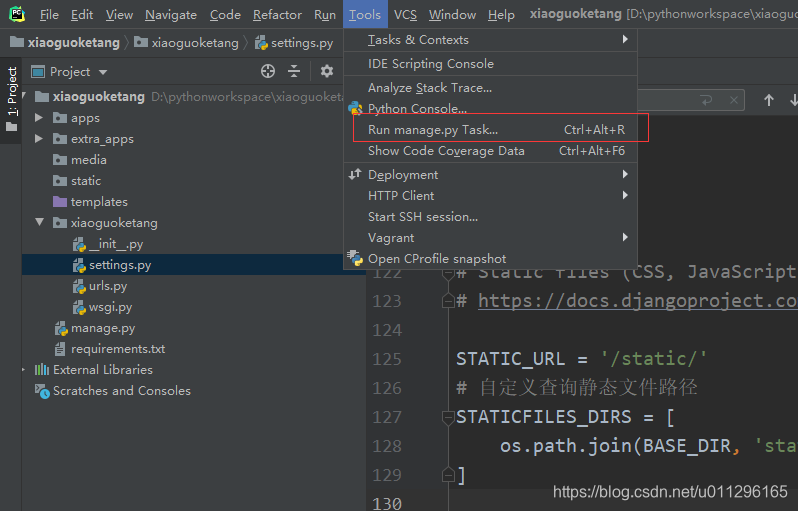The height and width of the screenshot is (511, 798).
Task: Expand the External Libraries node
Action: pyautogui.click(x=23, y=370)
